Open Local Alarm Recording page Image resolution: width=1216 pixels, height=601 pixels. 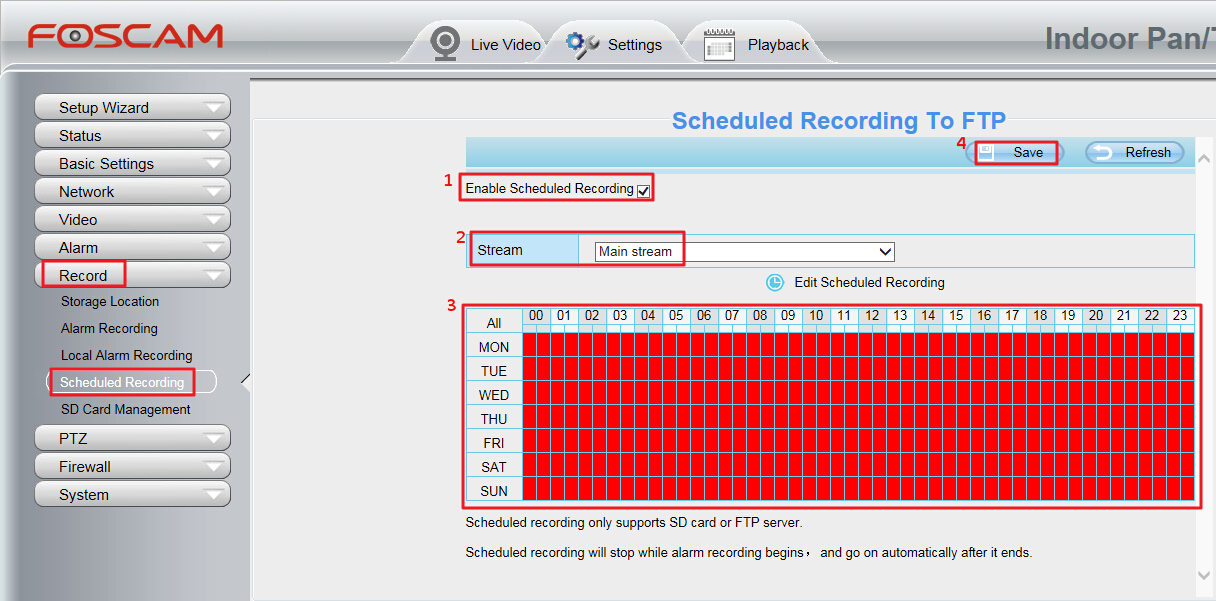(126, 355)
